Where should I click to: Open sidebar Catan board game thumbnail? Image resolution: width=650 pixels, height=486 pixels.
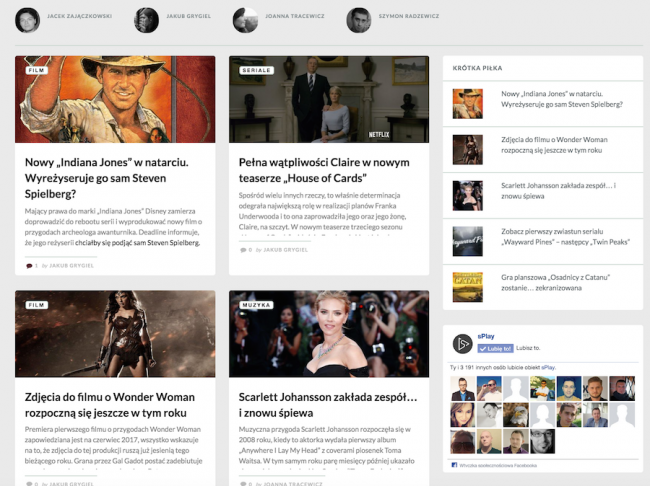[x=468, y=287]
